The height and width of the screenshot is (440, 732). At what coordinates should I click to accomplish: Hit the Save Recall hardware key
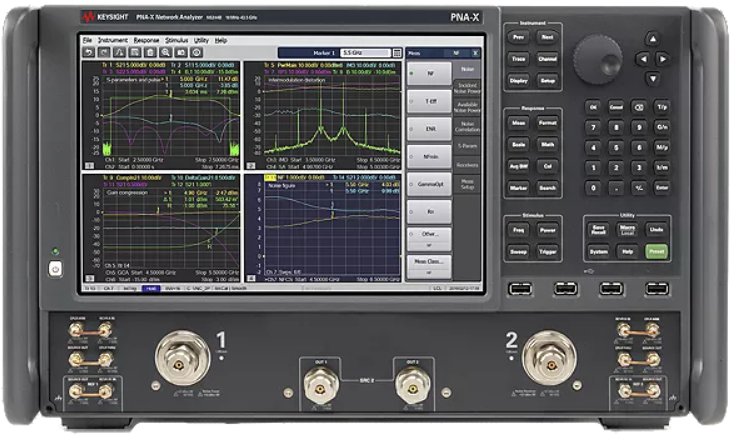click(x=598, y=230)
